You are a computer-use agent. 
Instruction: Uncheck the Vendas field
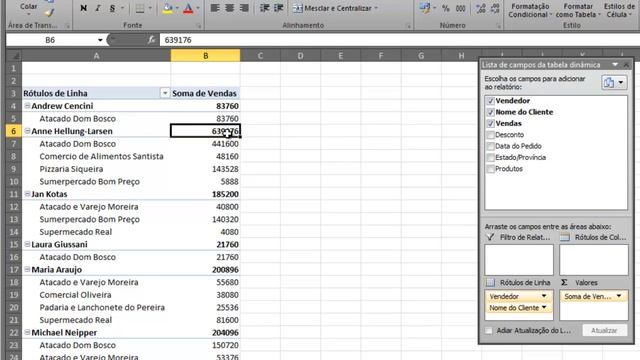tap(491, 123)
